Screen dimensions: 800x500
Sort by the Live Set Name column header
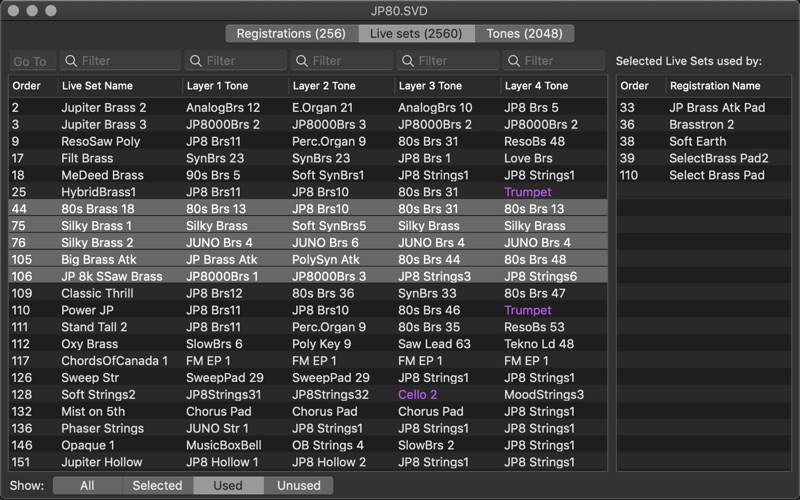point(120,86)
